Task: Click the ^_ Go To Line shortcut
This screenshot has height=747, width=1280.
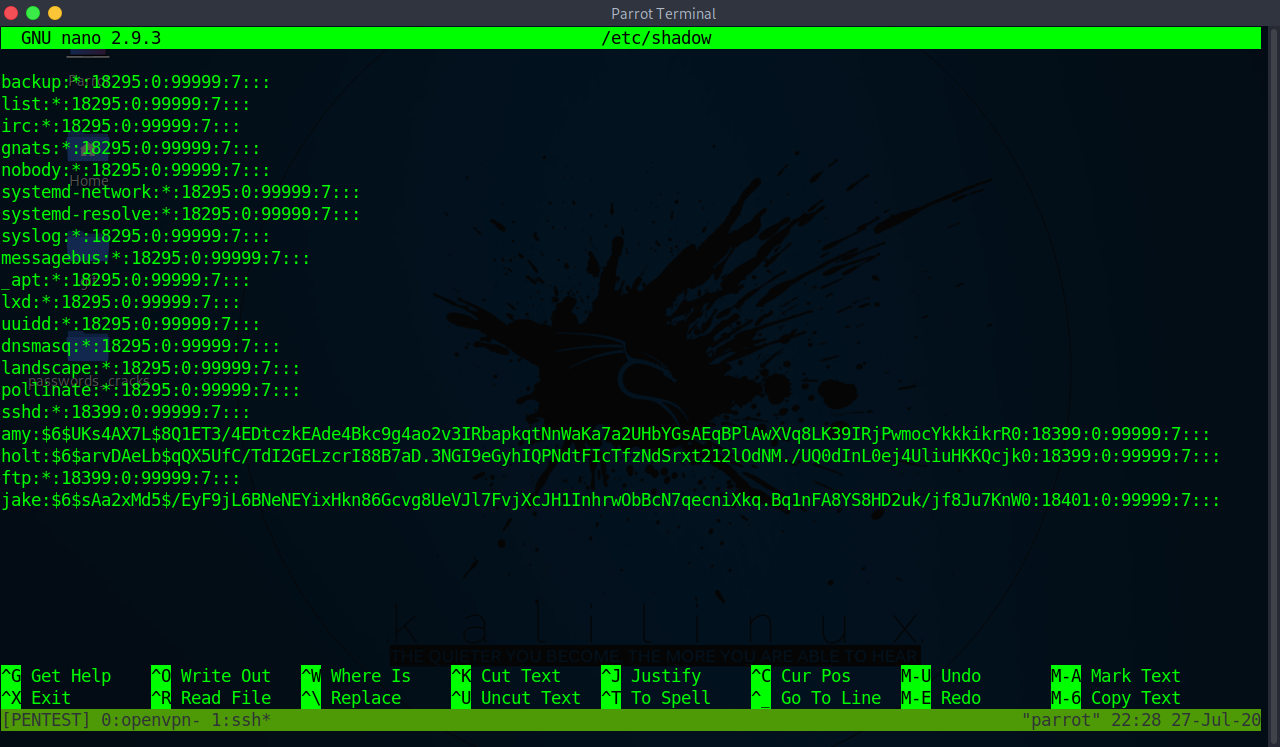Action: tap(816, 698)
